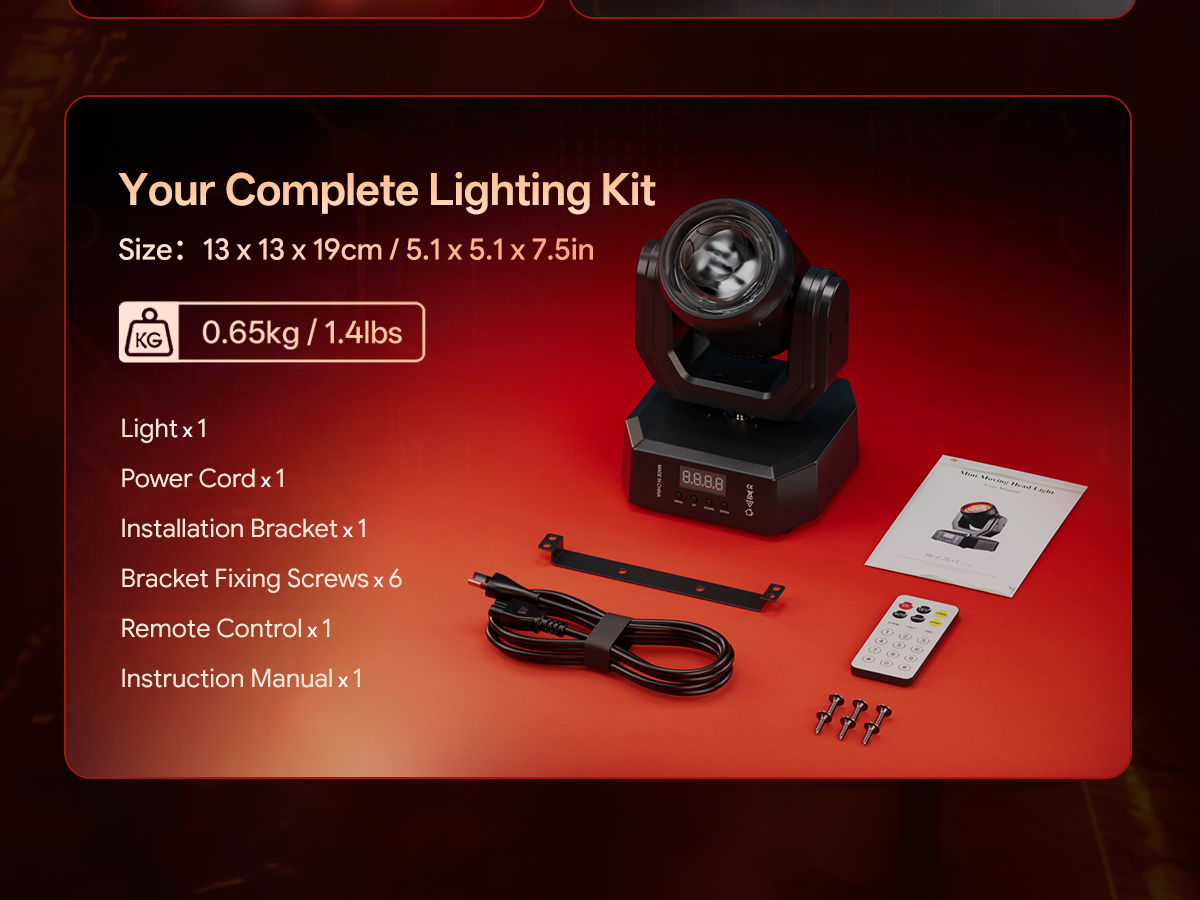
Task: Select the 'Power Cord x 1' list item
Action: click(203, 478)
